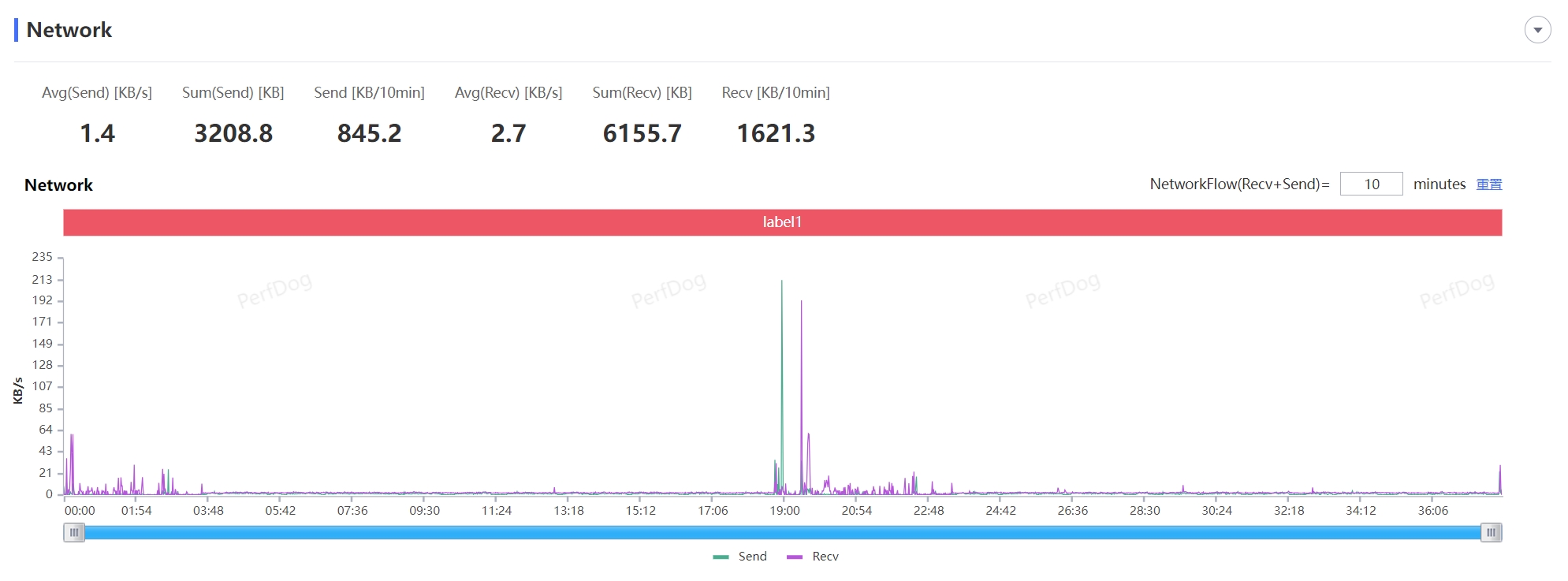The height and width of the screenshot is (581, 1568).
Task: Click the Avg(Recv) value 2.7
Action: (x=508, y=133)
